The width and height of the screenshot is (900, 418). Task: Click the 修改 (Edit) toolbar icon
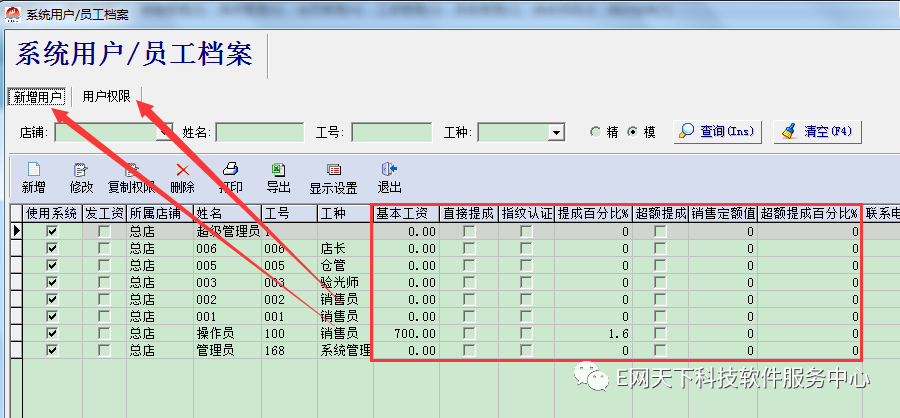(x=81, y=170)
